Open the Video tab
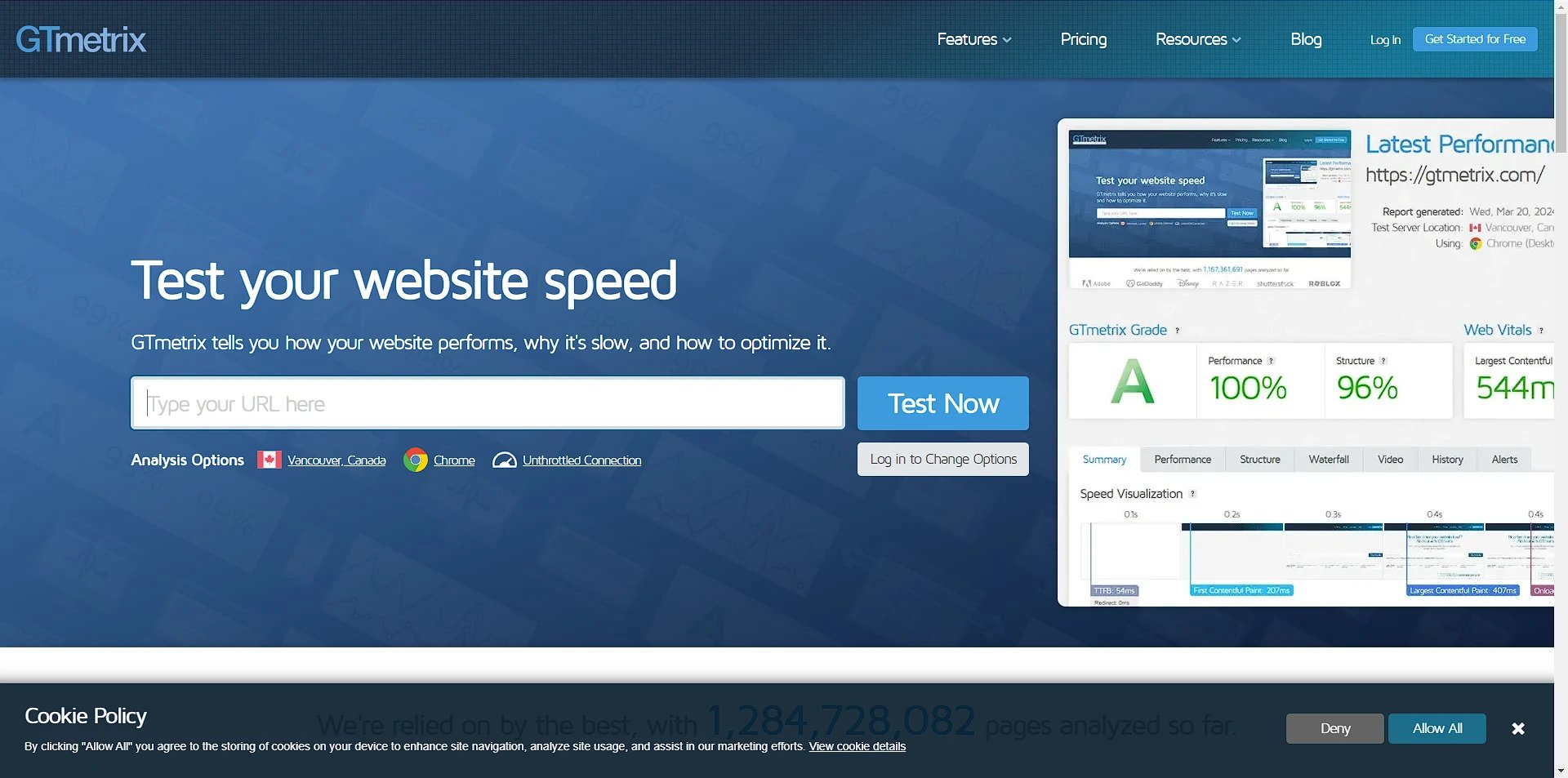 click(1390, 460)
